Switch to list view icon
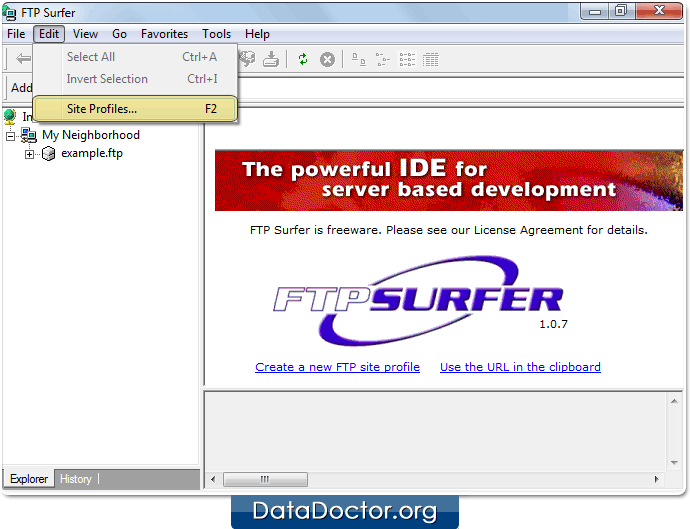690x529 pixels. (x=407, y=59)
